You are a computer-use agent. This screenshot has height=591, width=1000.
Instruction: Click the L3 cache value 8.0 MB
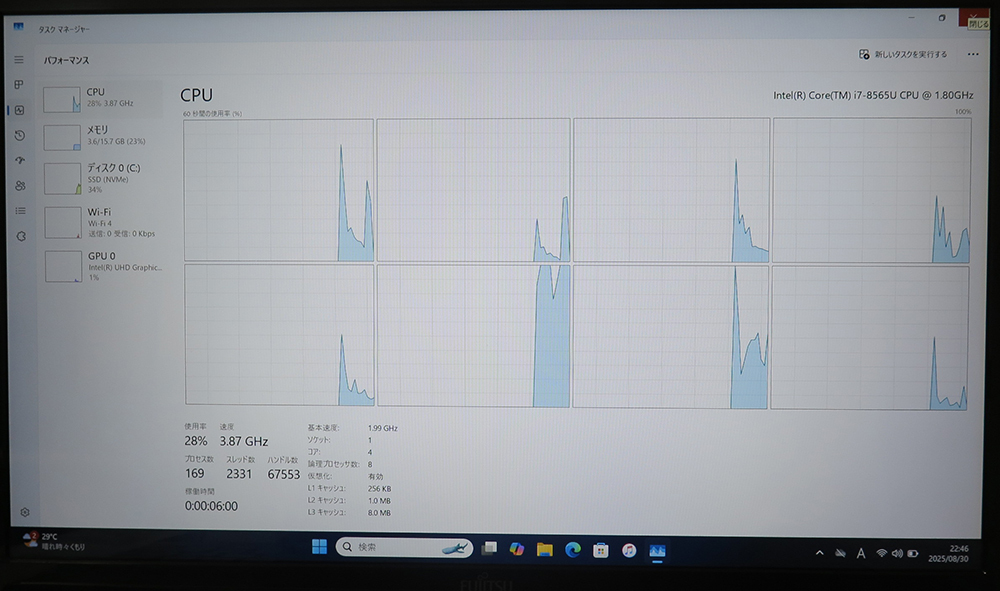click(x=379, y=513)
